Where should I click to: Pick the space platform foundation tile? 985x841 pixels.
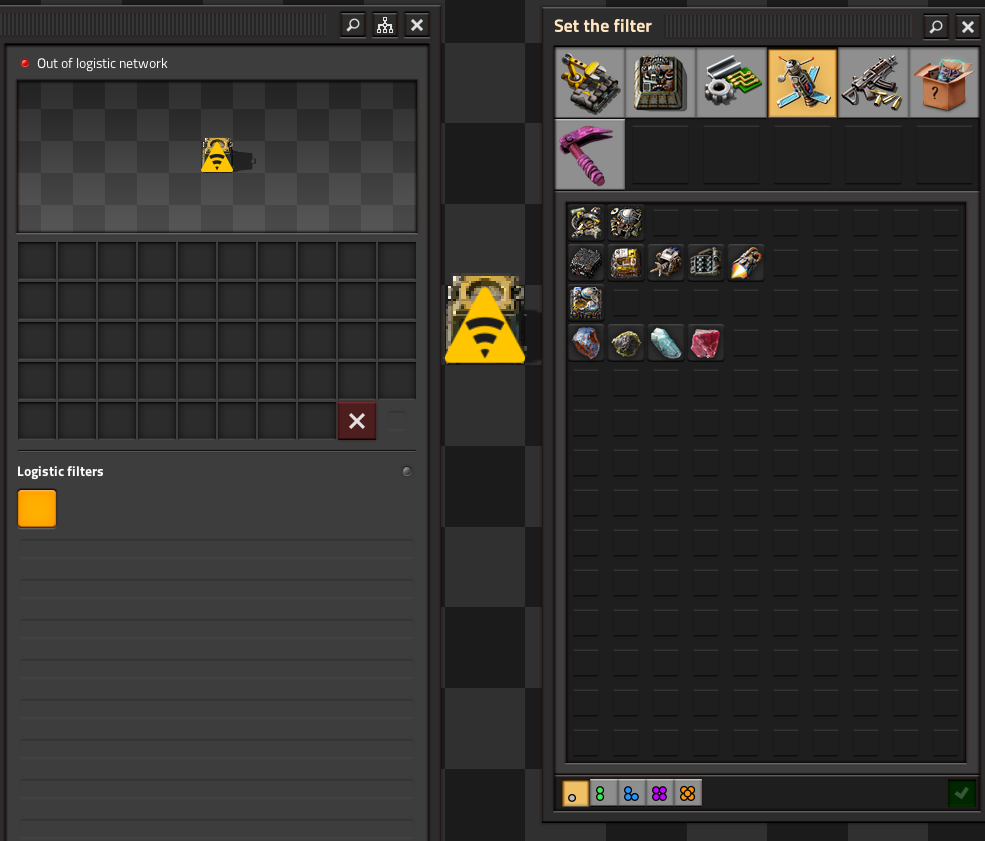pos(586,263)
